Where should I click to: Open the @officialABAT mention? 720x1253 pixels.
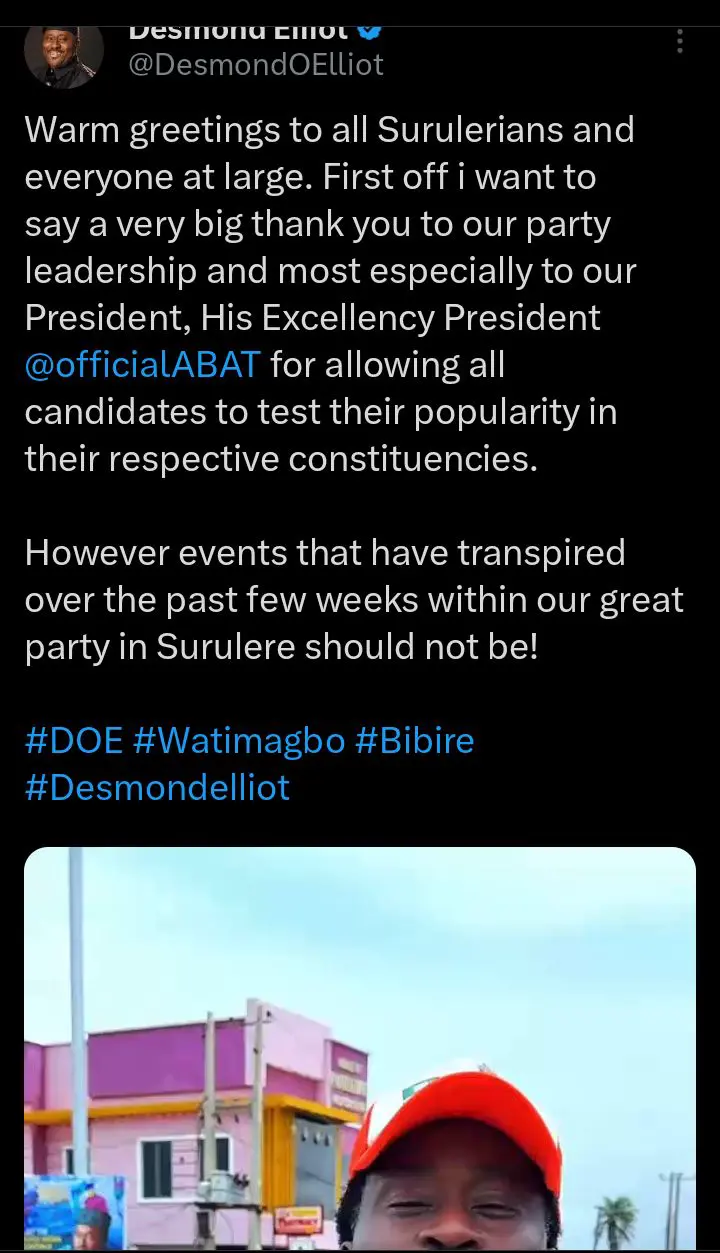[142, 365]
